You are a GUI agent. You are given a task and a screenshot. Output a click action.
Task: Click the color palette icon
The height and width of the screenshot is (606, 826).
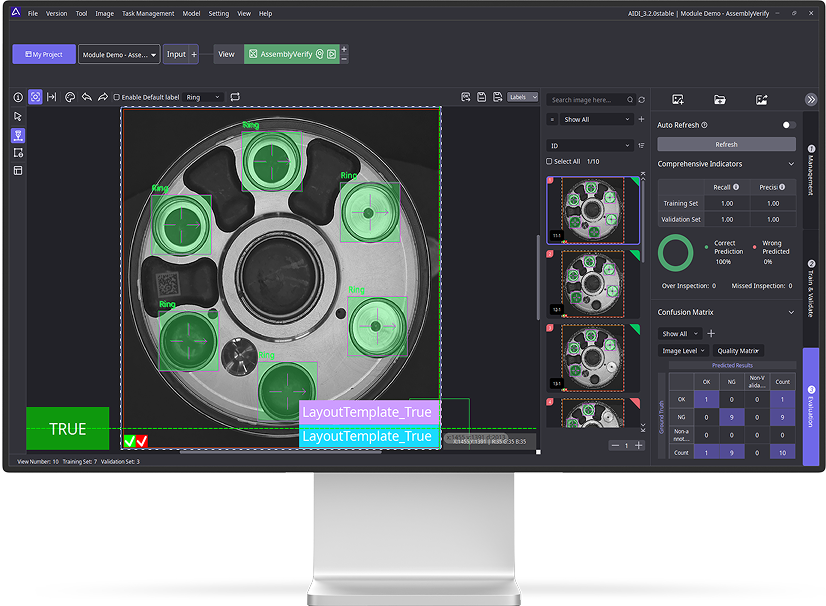(70, 97)
